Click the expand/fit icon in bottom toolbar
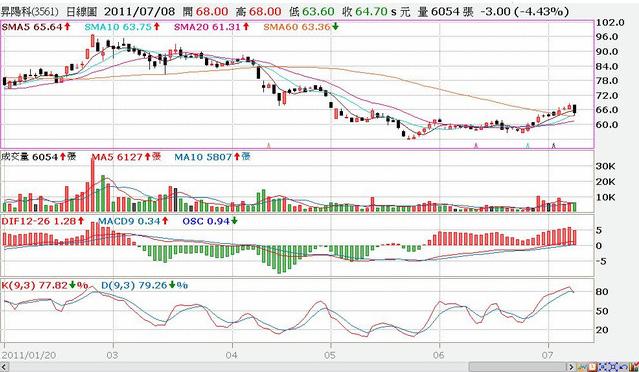 [x=613, y=367]
